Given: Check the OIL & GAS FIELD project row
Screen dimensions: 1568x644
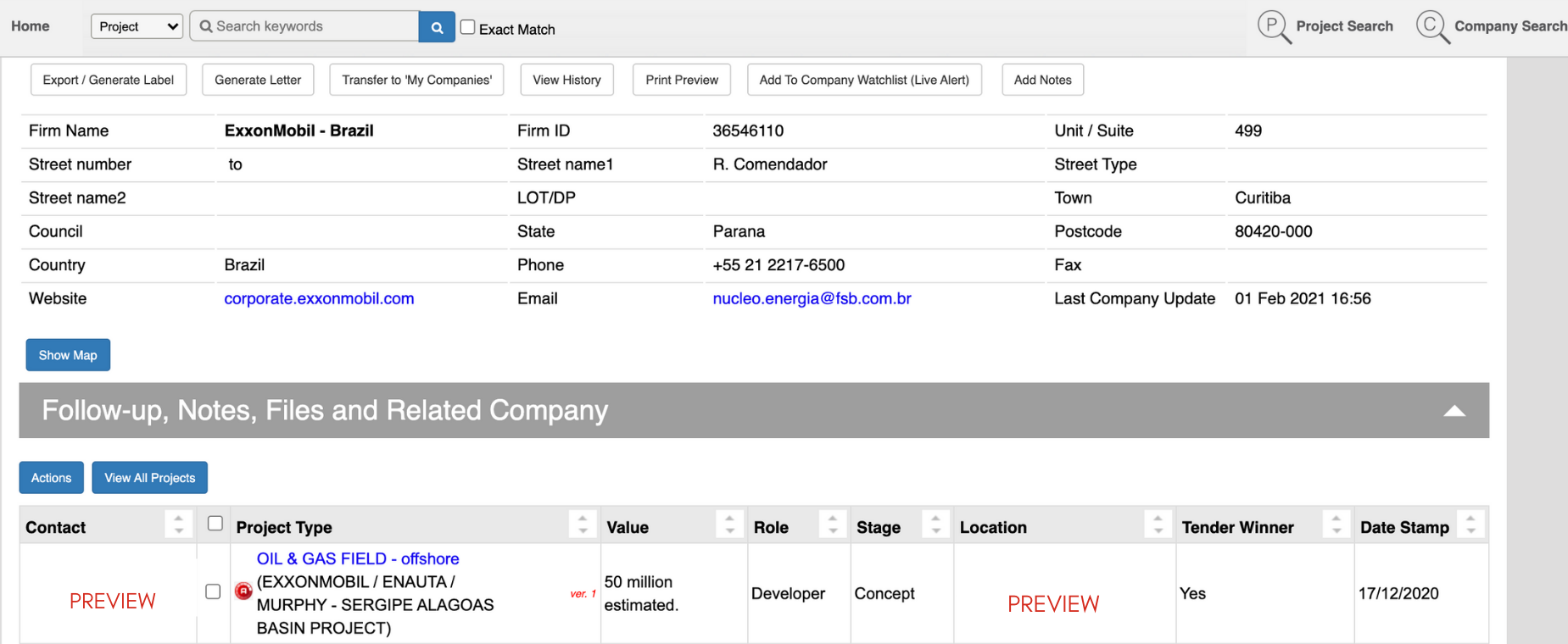Looking at the screenshot, I should pos(213,591).
